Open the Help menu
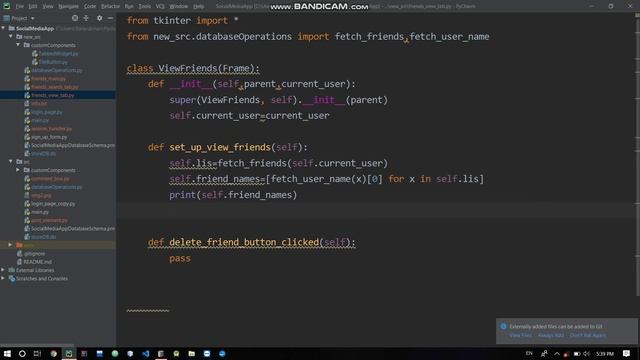This screenshot has width=640, height=360. click(198, 6)
